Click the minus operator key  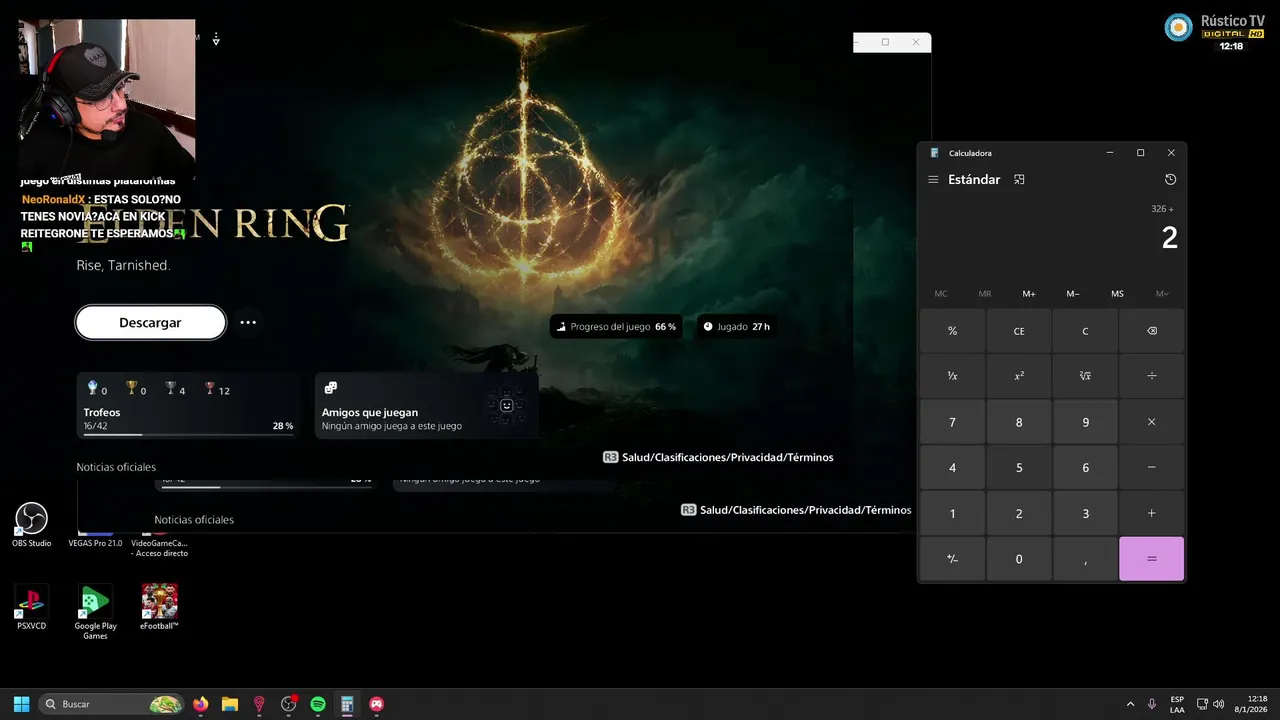(1151, 467)
